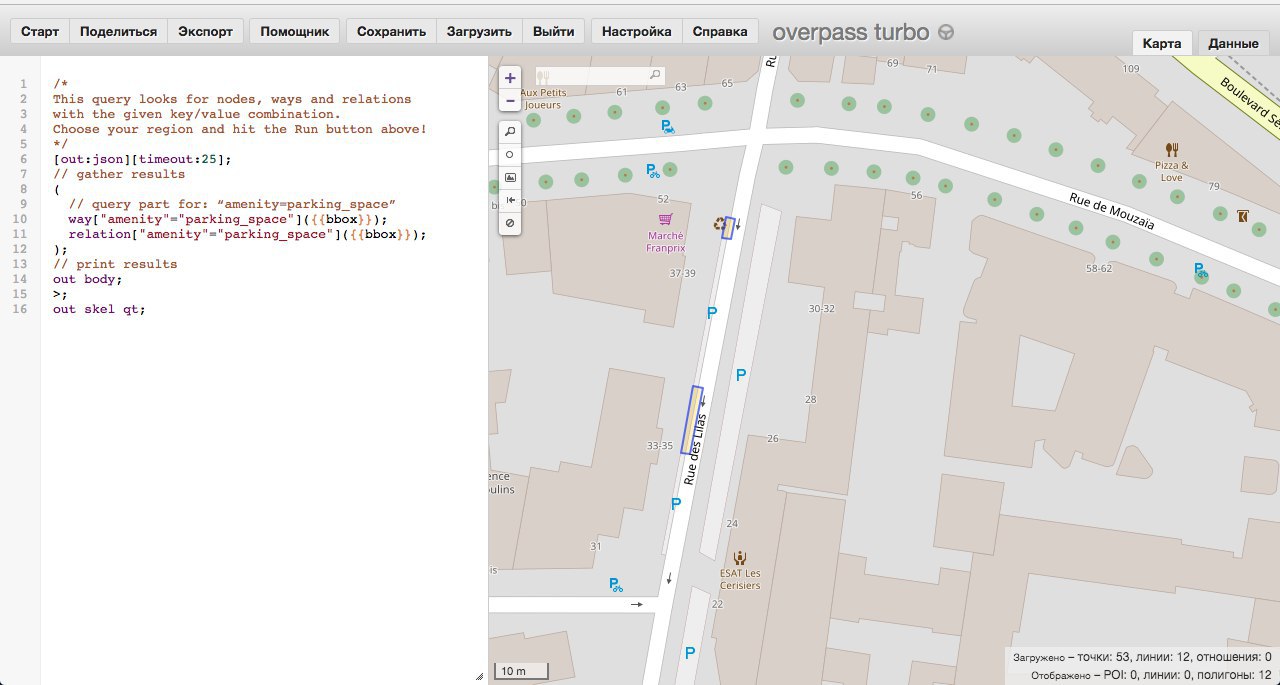The height and width of the screenshot is (685, 1280).
Task: Click bicycle parking icon near number 63
Action: [x=668, y=126]
